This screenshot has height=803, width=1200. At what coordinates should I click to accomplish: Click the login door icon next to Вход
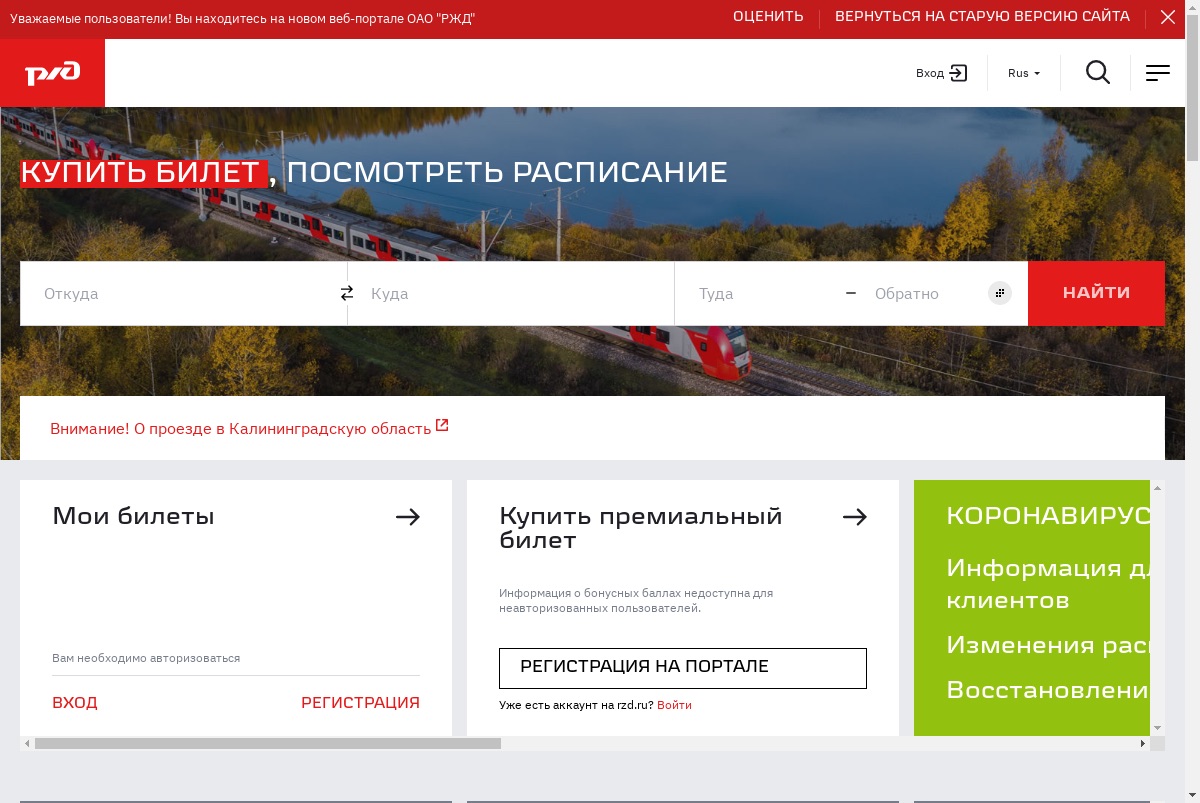pyautogui.click(x=959, y=73)
